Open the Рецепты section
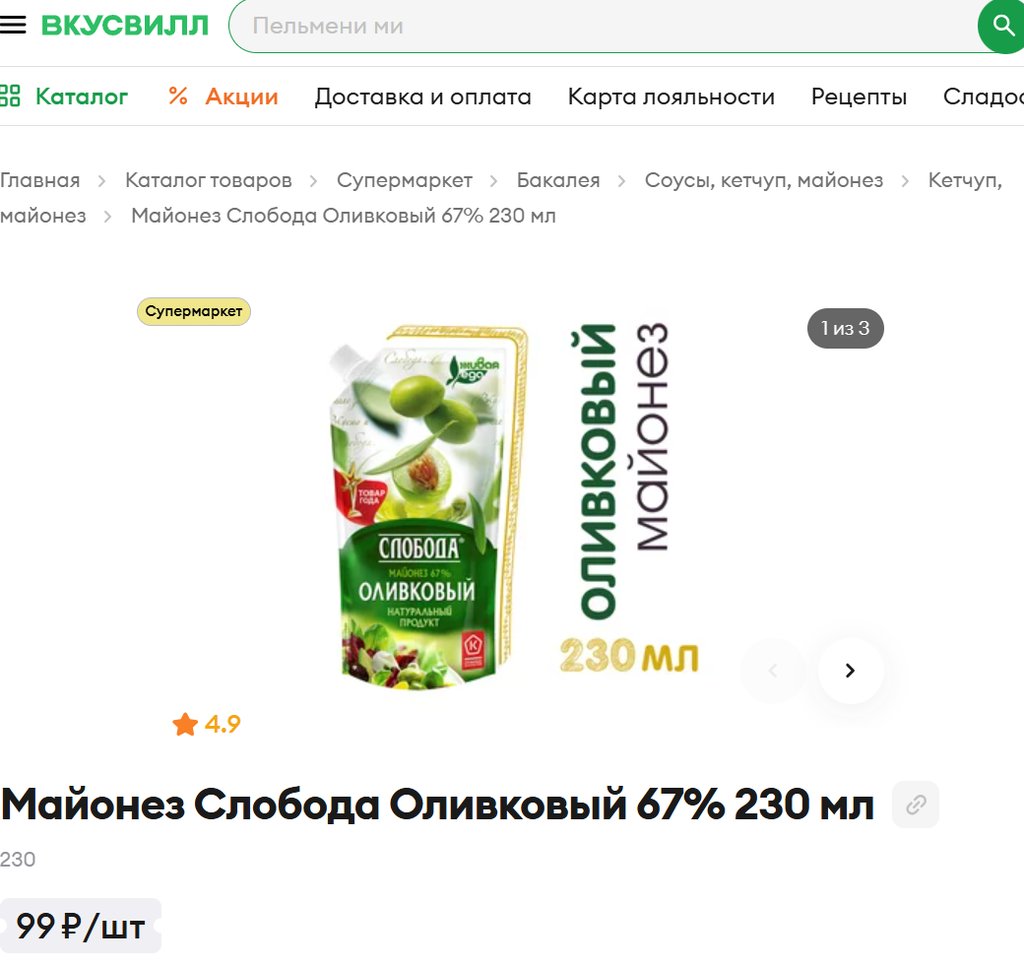 pos(859,97)
